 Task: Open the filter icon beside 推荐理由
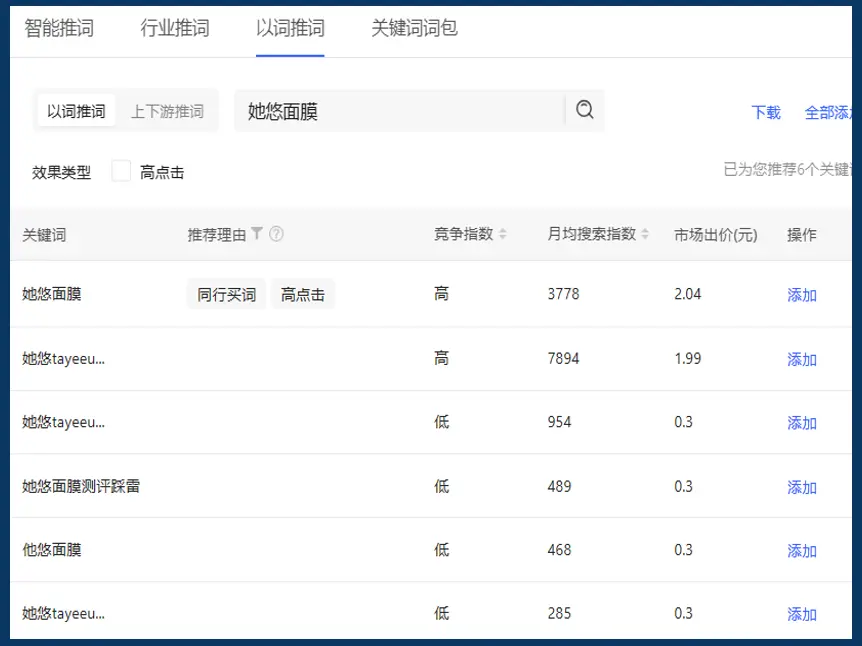click(258, 233)
